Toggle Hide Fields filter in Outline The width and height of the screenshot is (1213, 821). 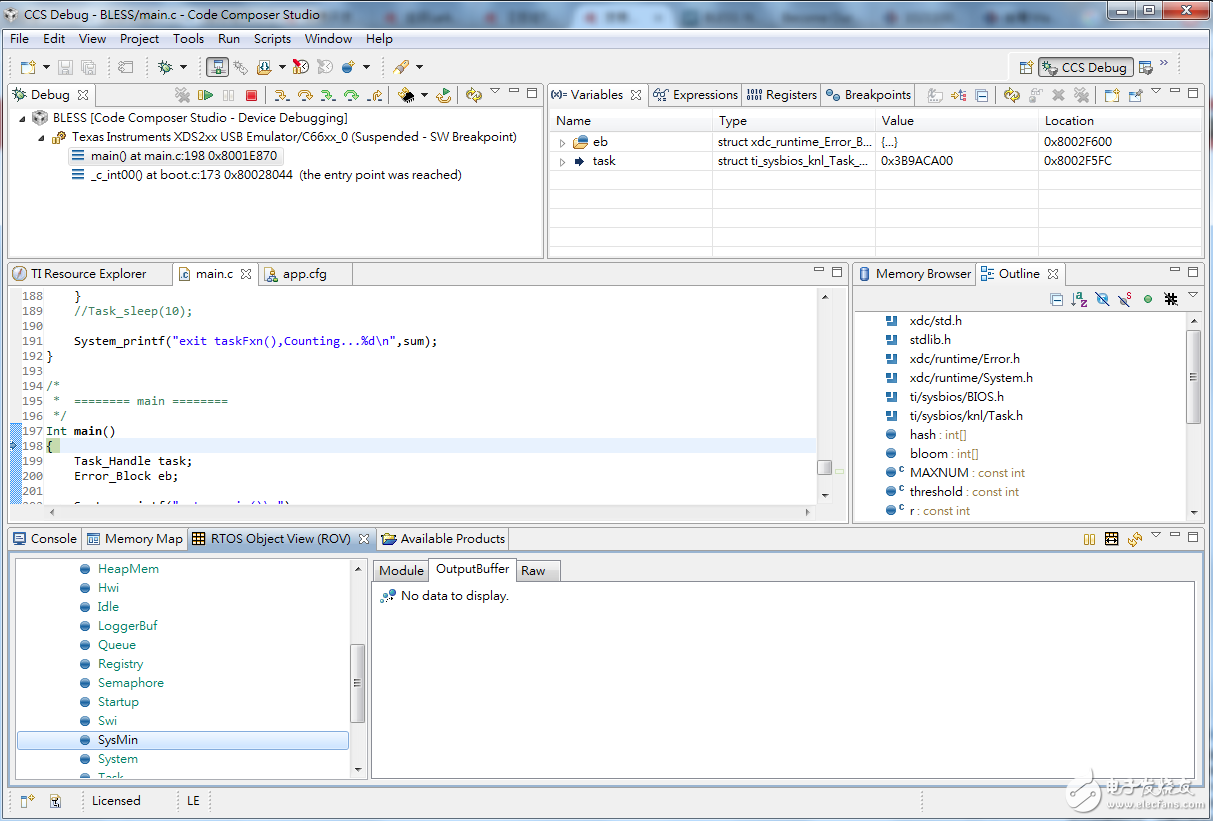click(1102, 299)
